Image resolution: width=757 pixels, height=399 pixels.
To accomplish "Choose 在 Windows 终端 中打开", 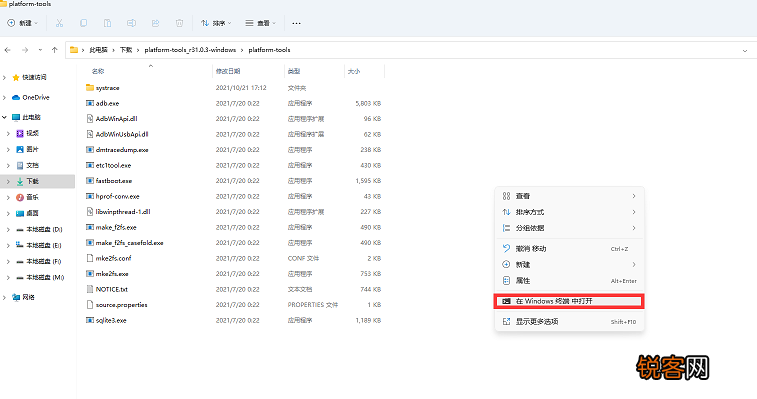I will [x=569, y=301].
